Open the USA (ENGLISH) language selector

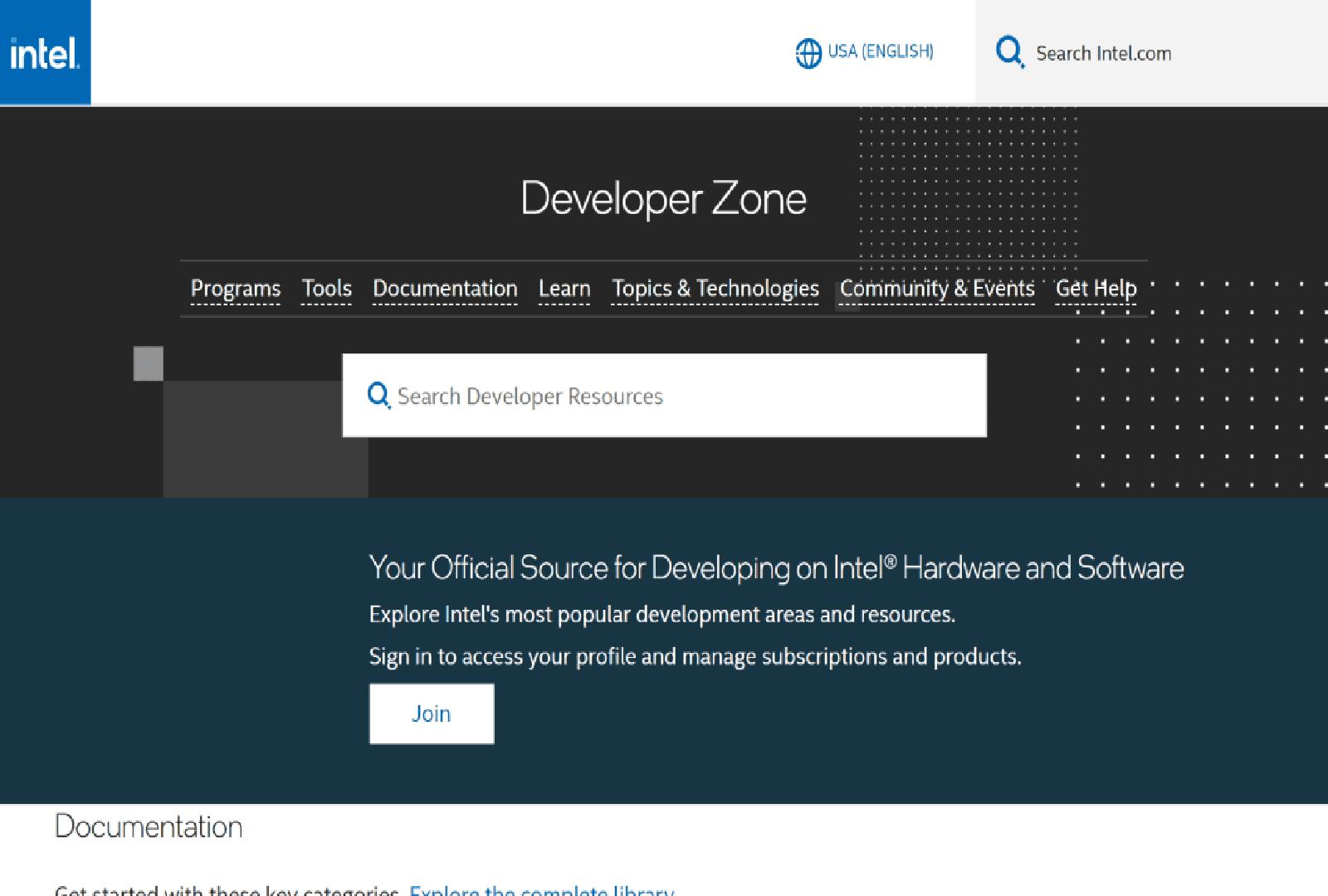[880, 52]
